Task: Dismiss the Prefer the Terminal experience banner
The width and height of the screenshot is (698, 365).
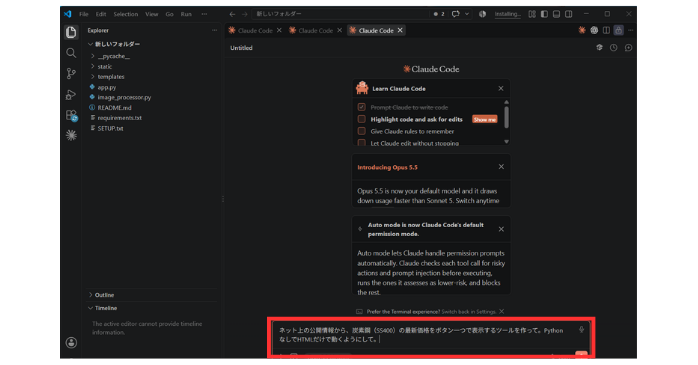Action: pos(502,312)
